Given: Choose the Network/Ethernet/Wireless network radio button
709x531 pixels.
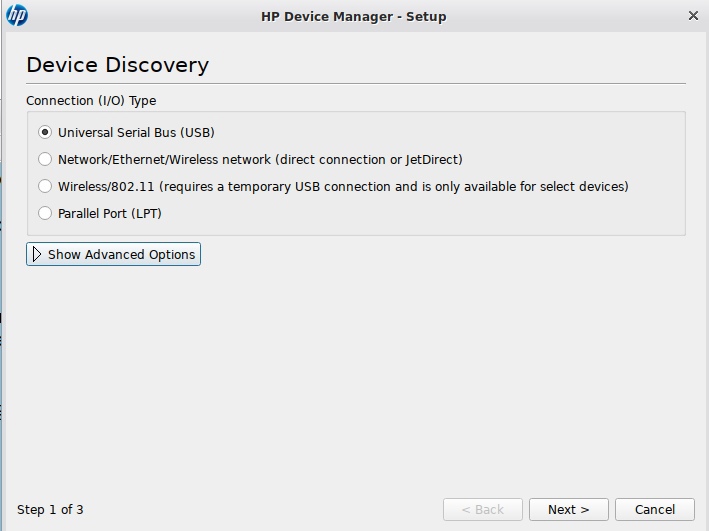Looking at the screenshot, I should 45,159.
